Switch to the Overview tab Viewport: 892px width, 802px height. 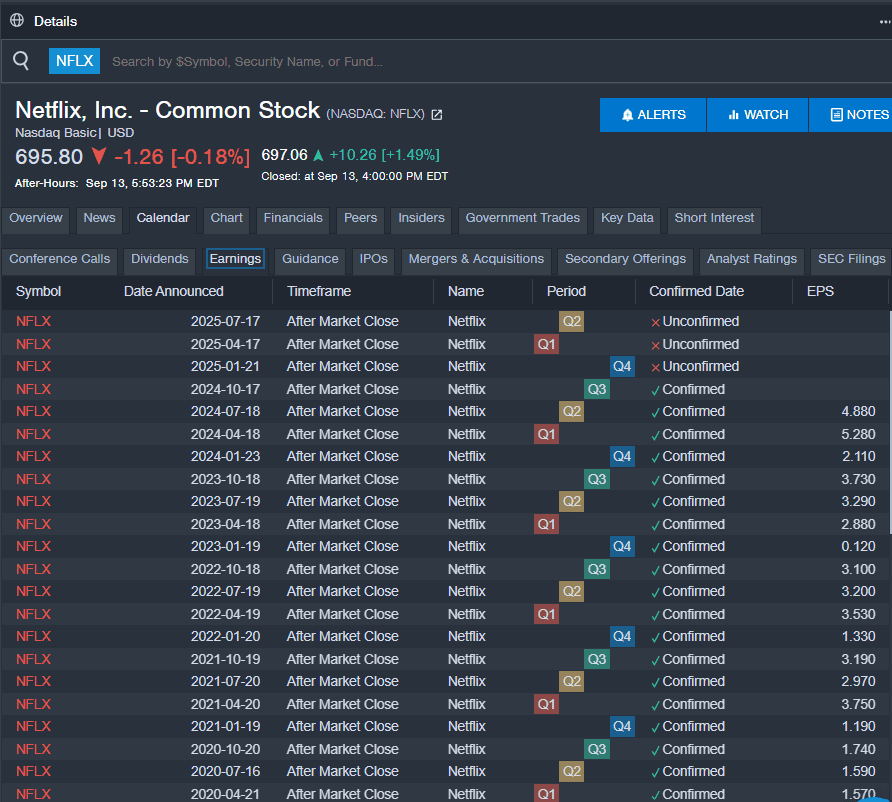(x=36, y=218)
